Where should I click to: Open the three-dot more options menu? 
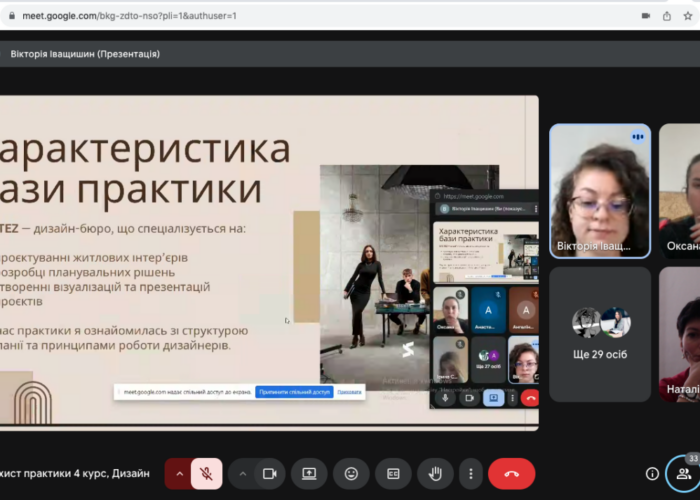470,474
